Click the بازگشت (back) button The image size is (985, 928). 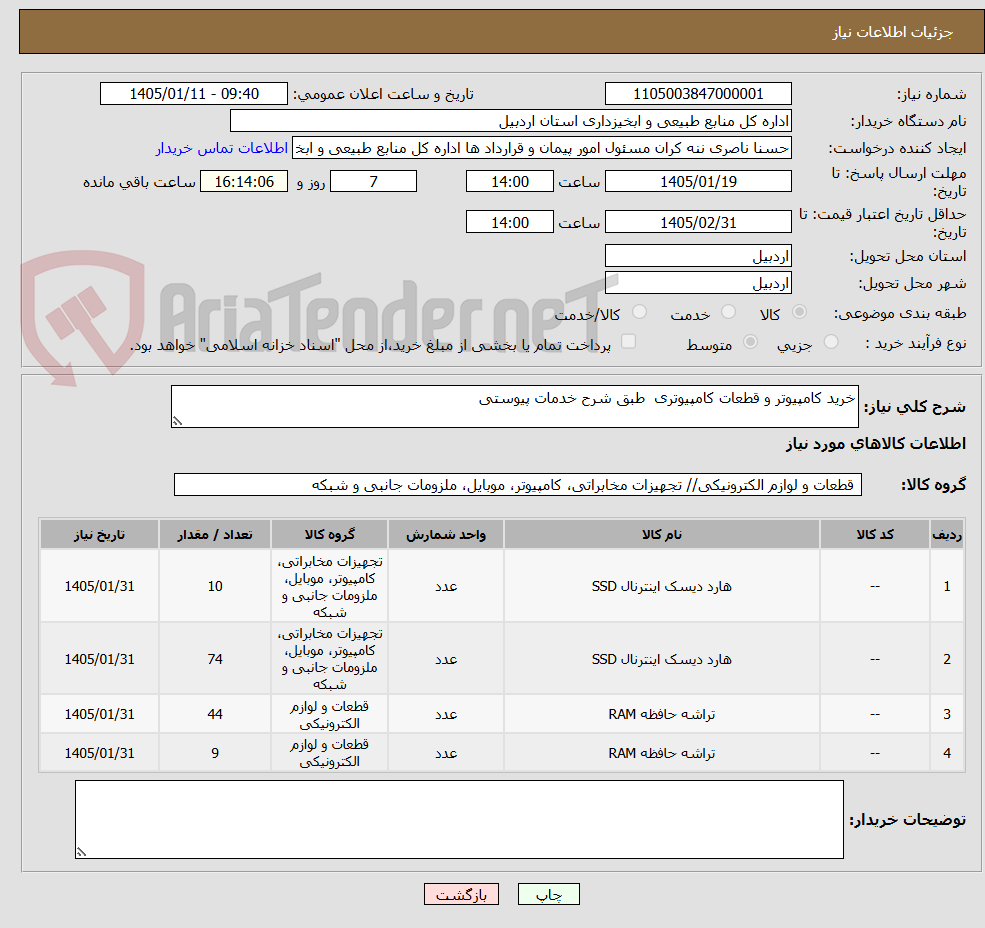461,894
